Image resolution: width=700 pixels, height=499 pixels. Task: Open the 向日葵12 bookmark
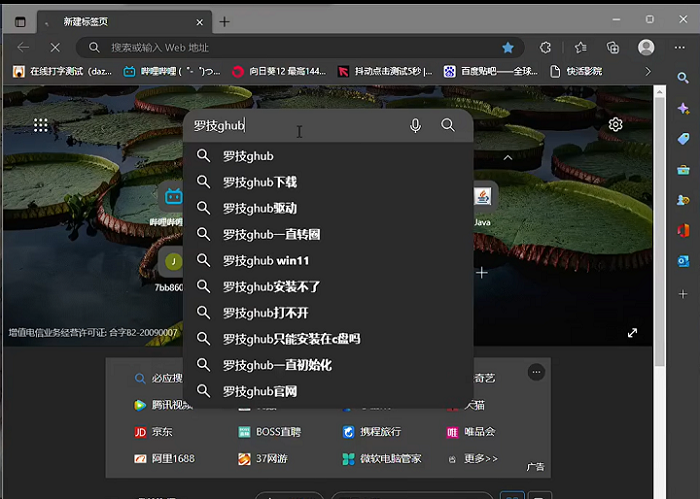(279, 71)
